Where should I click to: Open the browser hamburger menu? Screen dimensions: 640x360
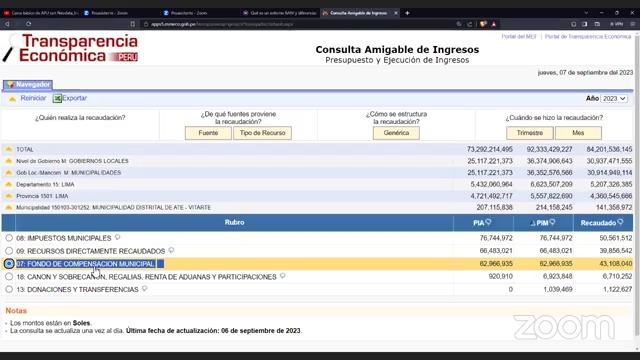[x=632, y=24]
